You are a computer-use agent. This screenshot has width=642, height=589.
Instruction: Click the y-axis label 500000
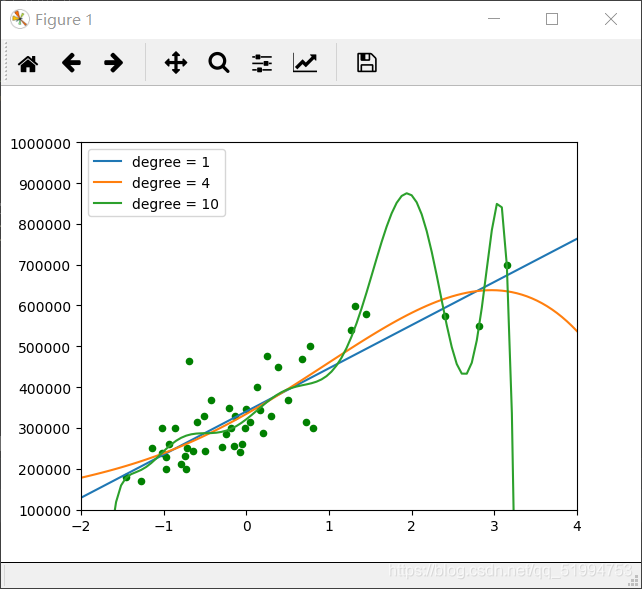click(x=45, y=348)
